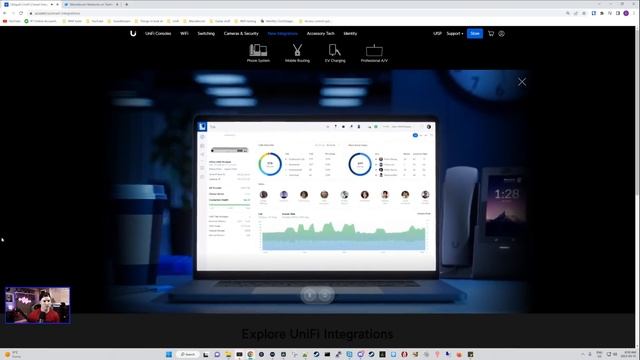
Task: Select the Phone System integration icon
Action: pyautogui.click(x=258, y=53)
